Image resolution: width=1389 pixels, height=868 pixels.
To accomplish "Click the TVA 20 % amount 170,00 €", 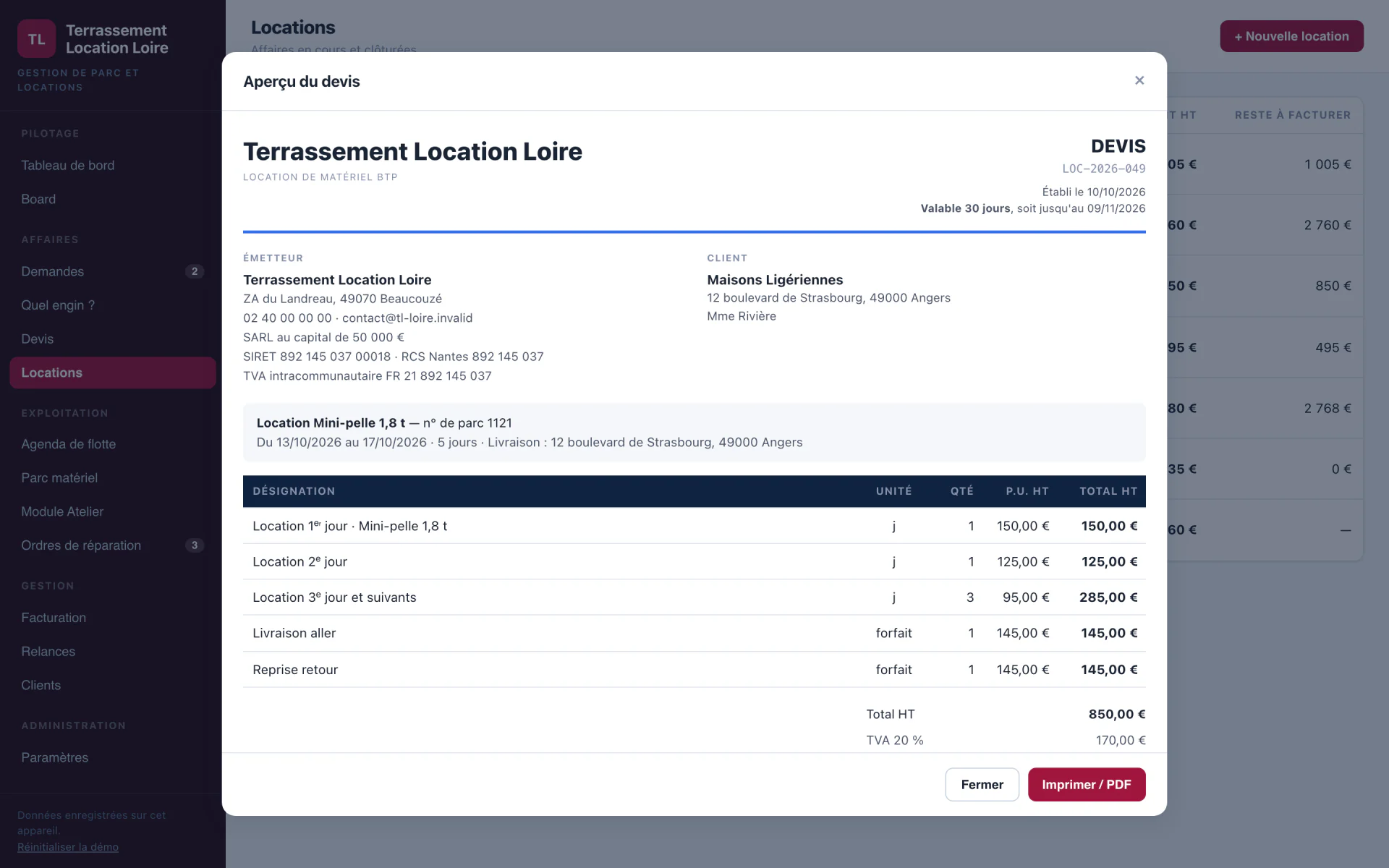I will click(x=1121, y=740).
